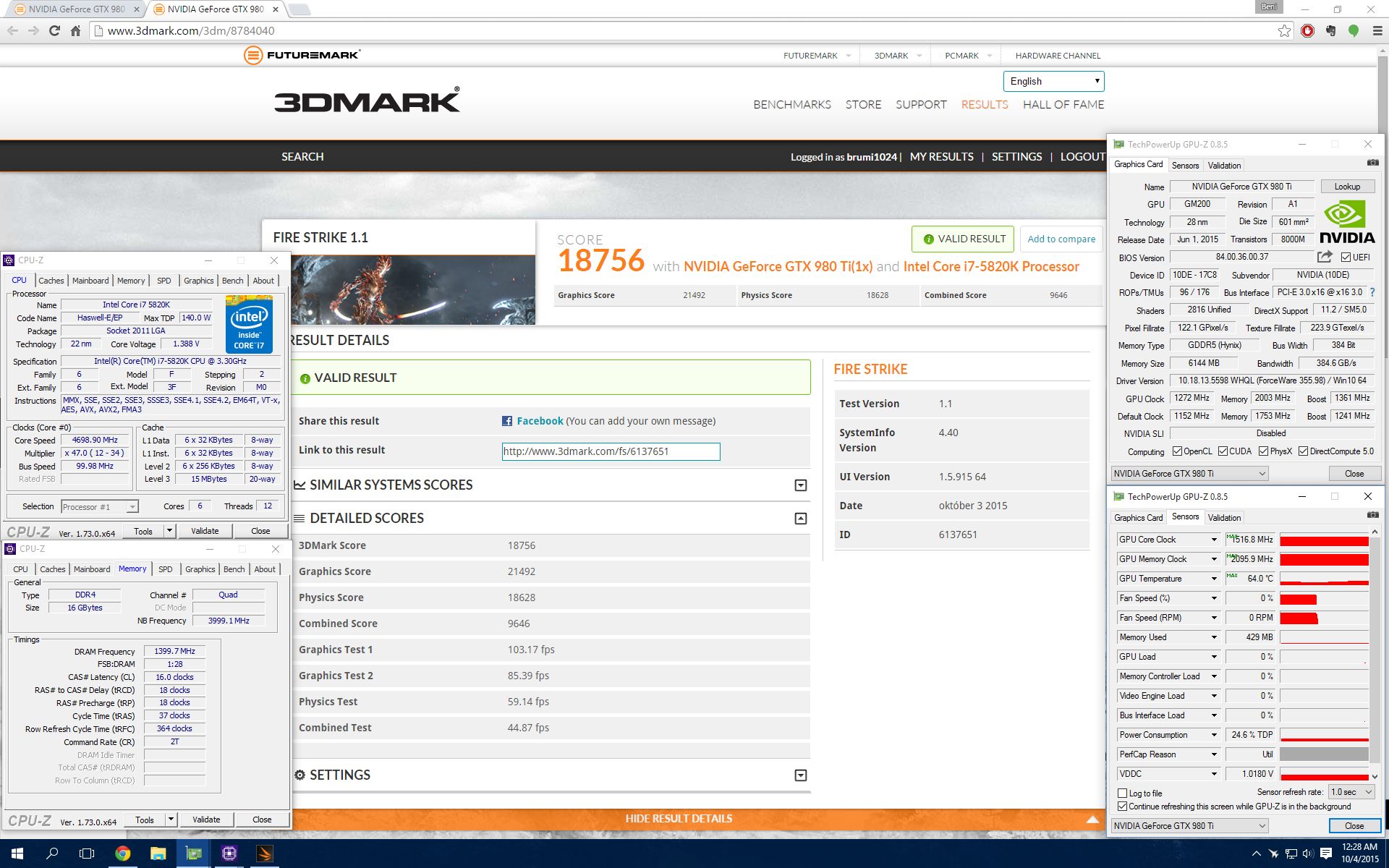Screen dimensions: 1389x868
Task: Toggle the DirectCompute 5.0 checkbox
Action: pos(1303,451)
